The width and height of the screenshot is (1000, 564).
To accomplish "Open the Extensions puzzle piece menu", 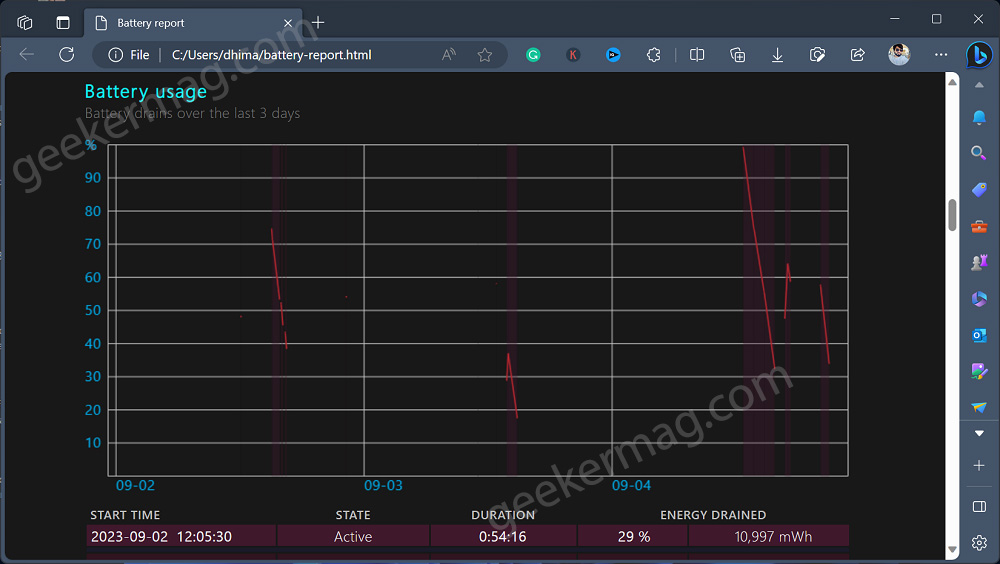I will tap(653, 55).
